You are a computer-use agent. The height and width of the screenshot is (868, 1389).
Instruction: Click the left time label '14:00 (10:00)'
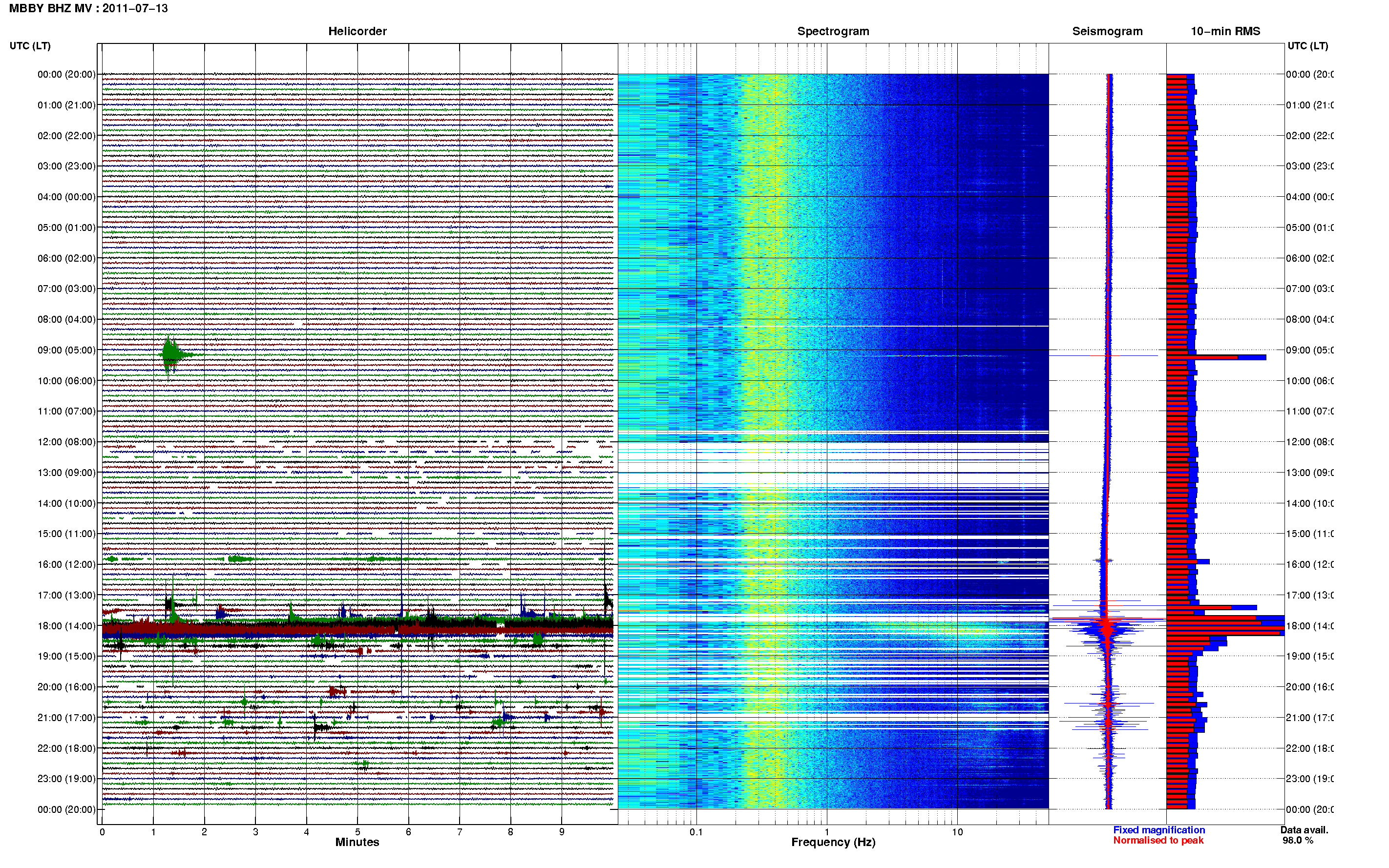click(66, 503)
